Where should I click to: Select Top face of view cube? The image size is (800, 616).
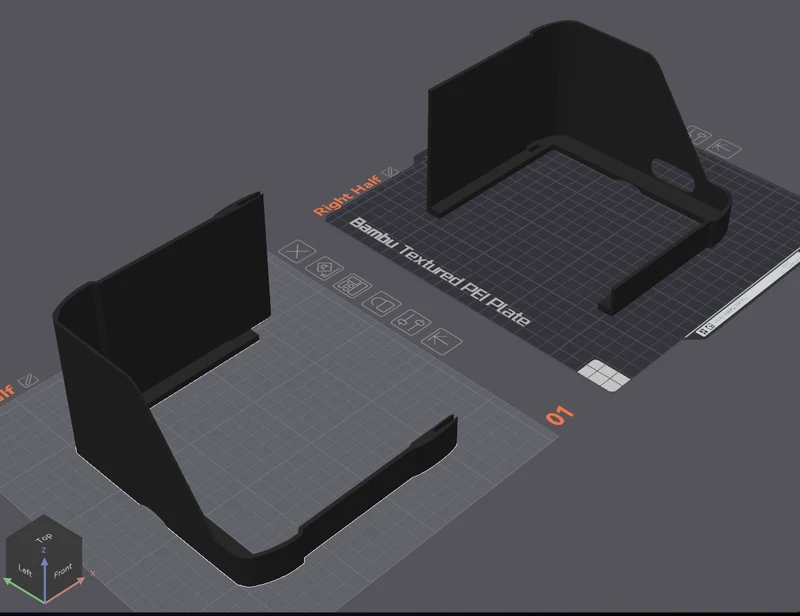pyautogui.click(x=44, y=537)
